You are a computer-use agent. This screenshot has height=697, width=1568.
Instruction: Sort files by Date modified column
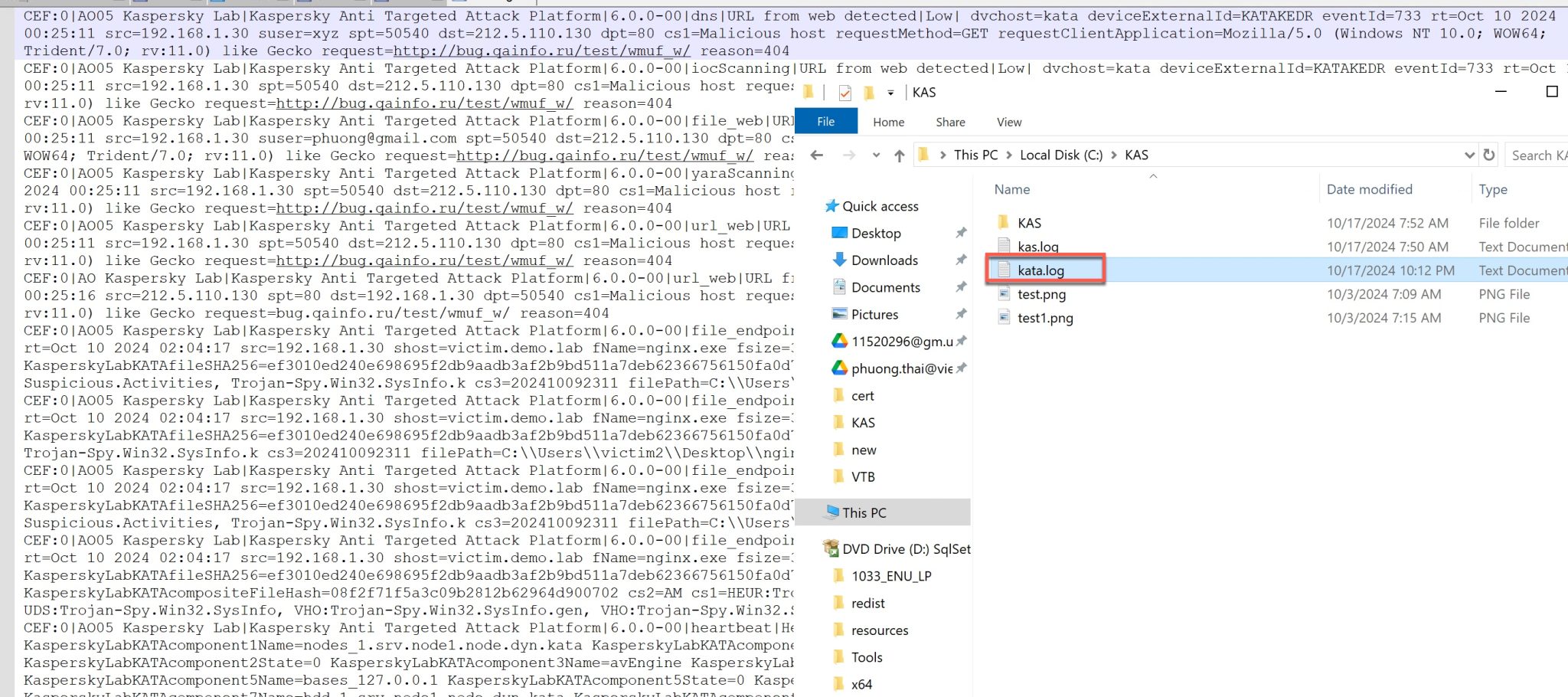tap(1368, 189)
